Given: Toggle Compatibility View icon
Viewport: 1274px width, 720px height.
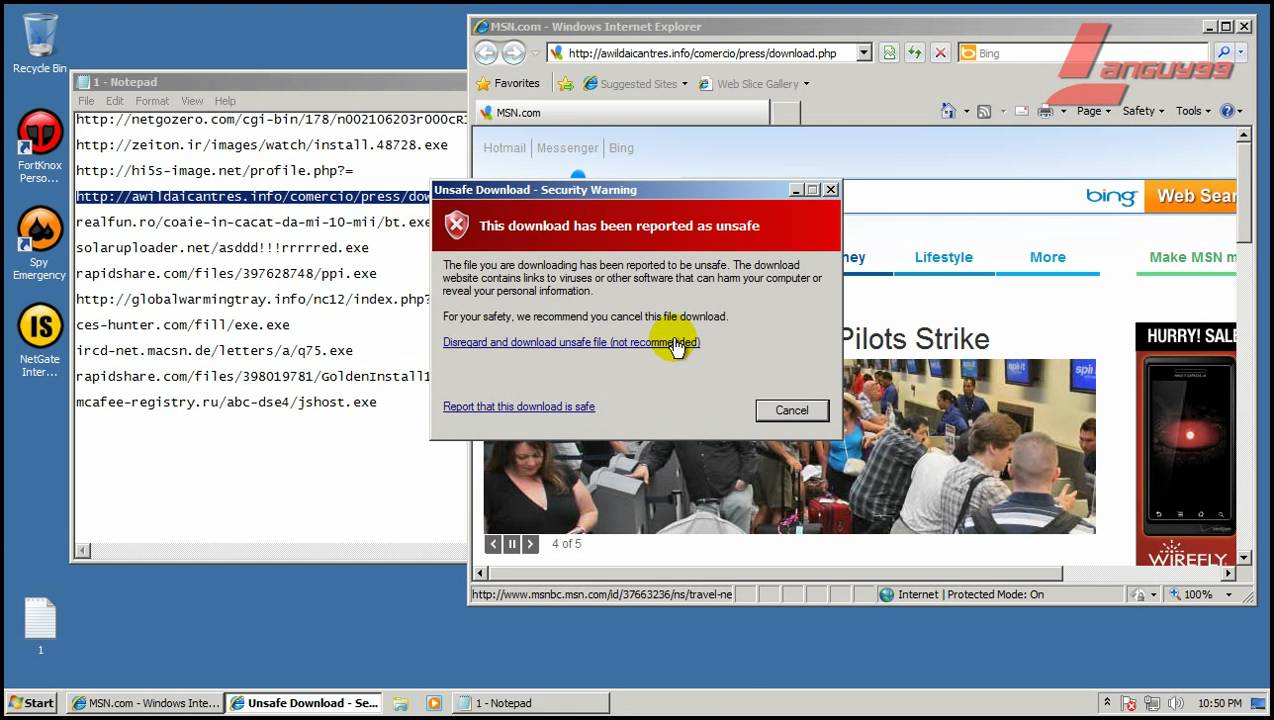Looking at the screenshot, I should coord(888,53).
